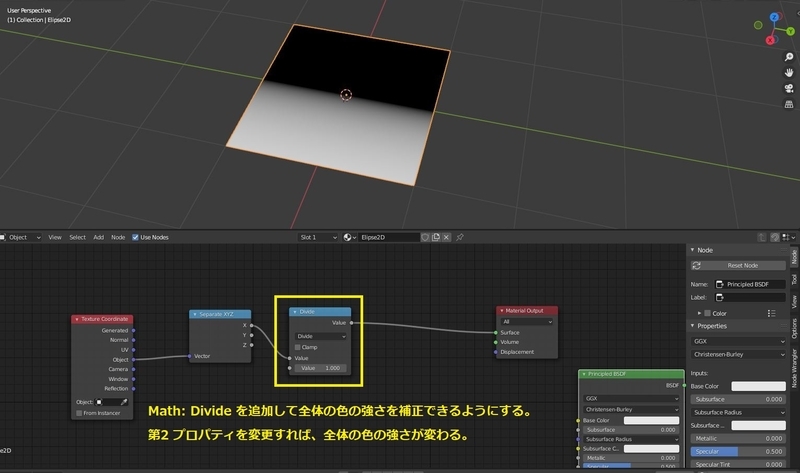Click the pan hand viewport icon
This screenshot has width=800, height=473.
tap(789, 73)
